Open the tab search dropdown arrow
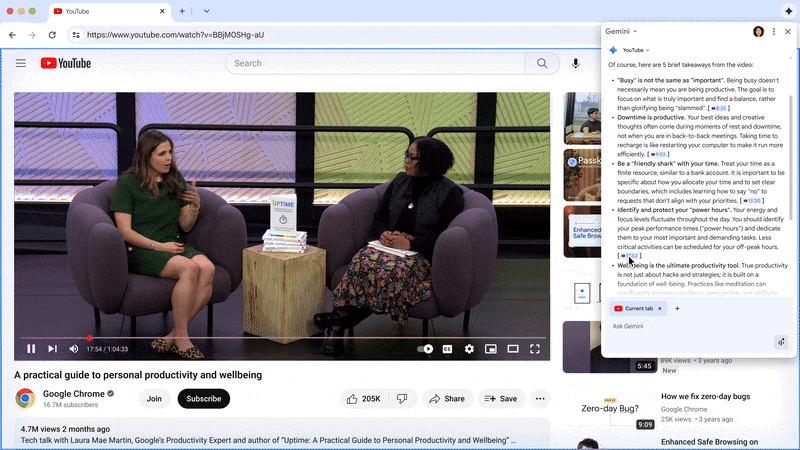 [206, 11]
